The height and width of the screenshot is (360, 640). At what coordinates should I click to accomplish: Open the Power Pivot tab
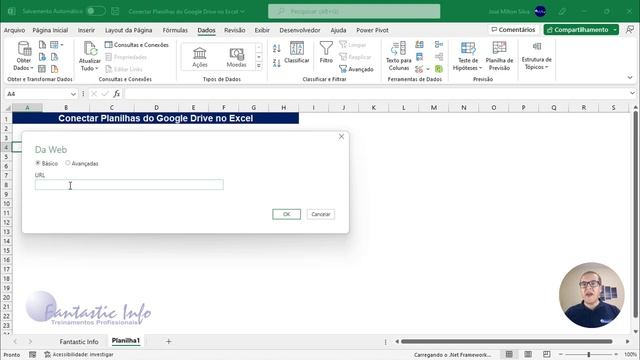point(372,30)
